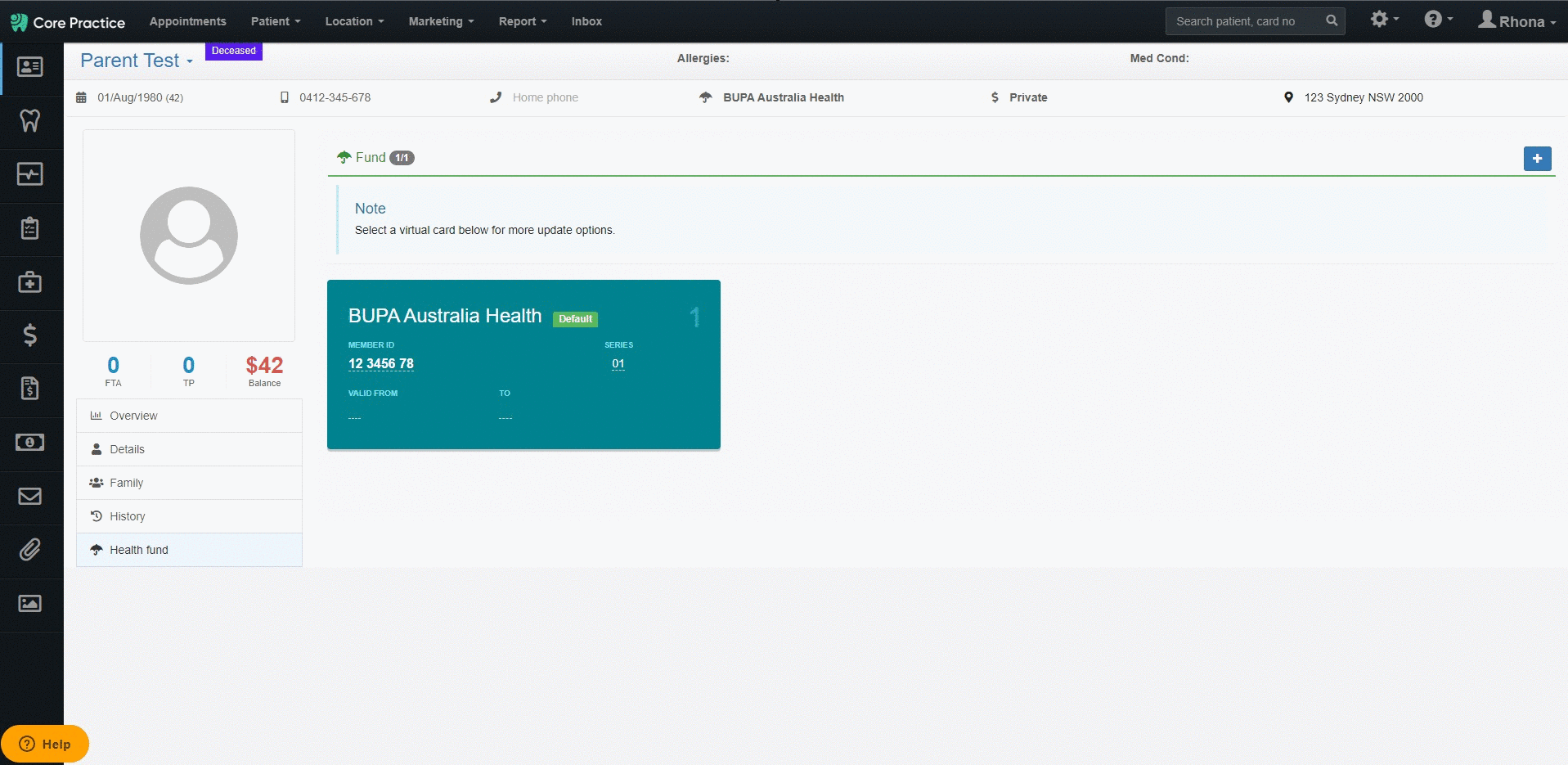
Task: Click the Fund 1/1 count badge
Action: 402,158
